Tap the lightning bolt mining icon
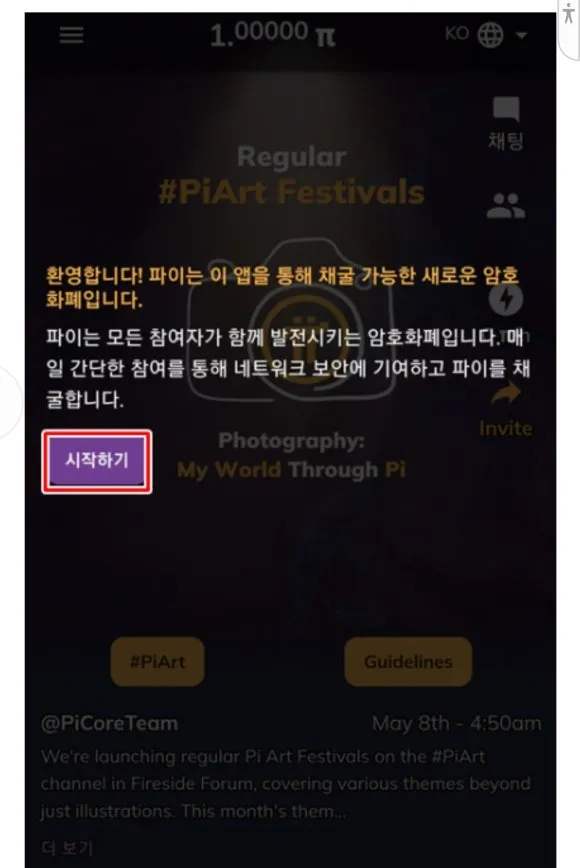This screenshot has width=580, height=868. pyautogui.click(x=506, y=299)
